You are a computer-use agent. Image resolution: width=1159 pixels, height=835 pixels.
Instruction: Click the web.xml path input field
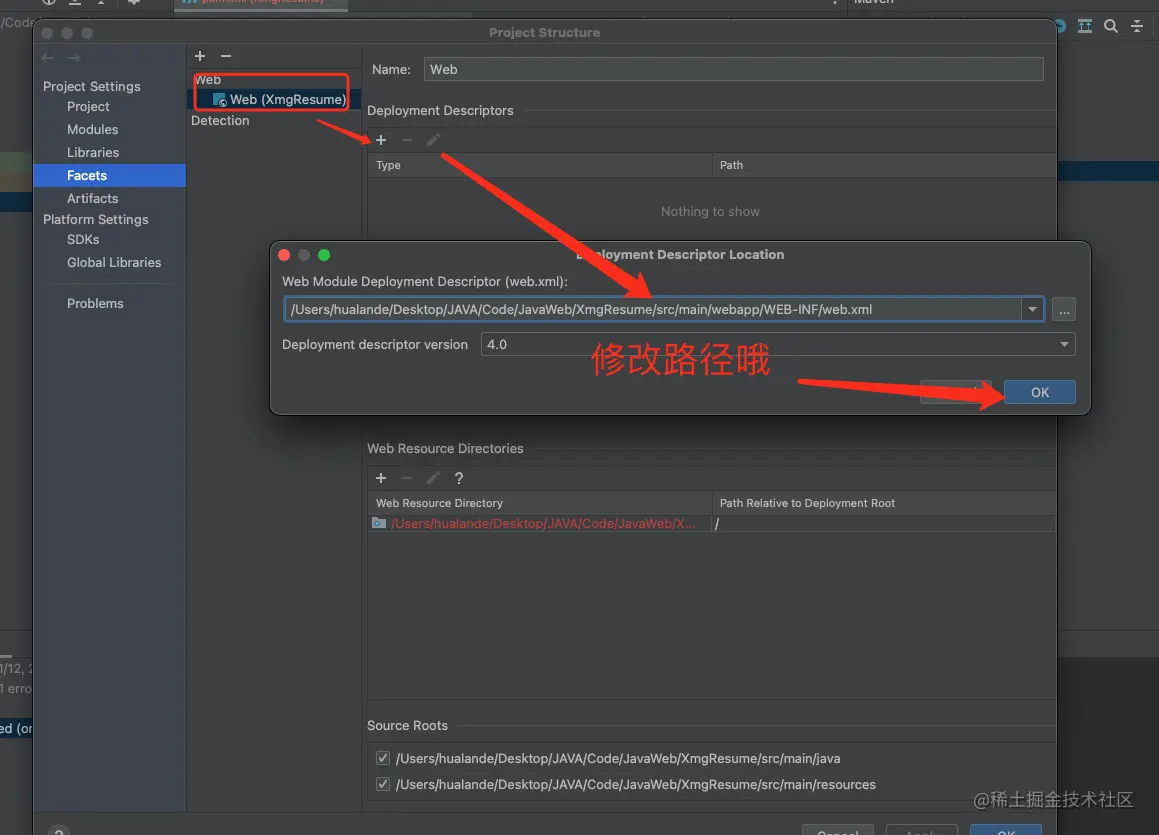pos(653,310)
